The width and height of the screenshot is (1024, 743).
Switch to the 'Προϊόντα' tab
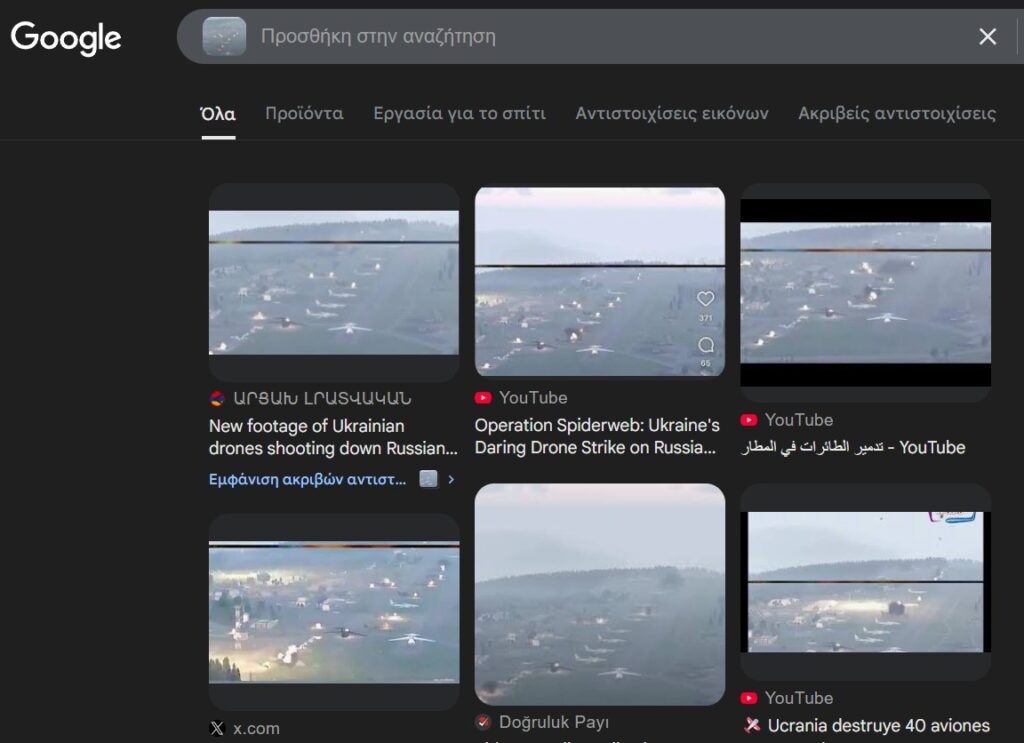(x=304, y=114)
